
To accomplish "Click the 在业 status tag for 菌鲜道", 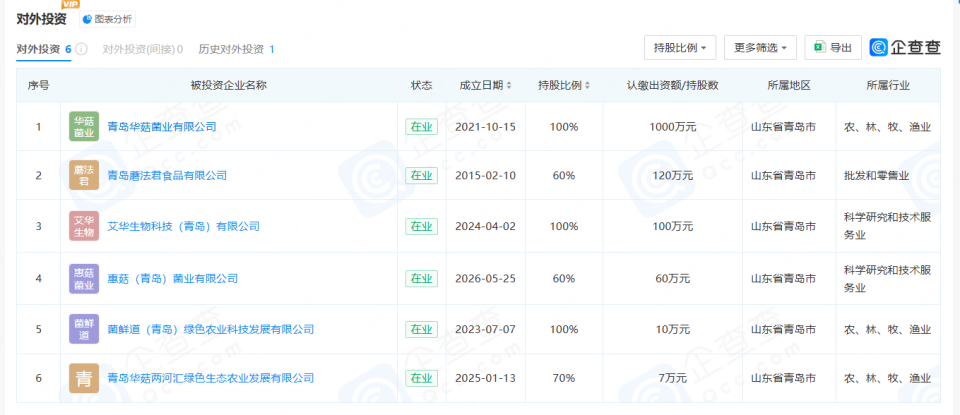I will point(421,329).
